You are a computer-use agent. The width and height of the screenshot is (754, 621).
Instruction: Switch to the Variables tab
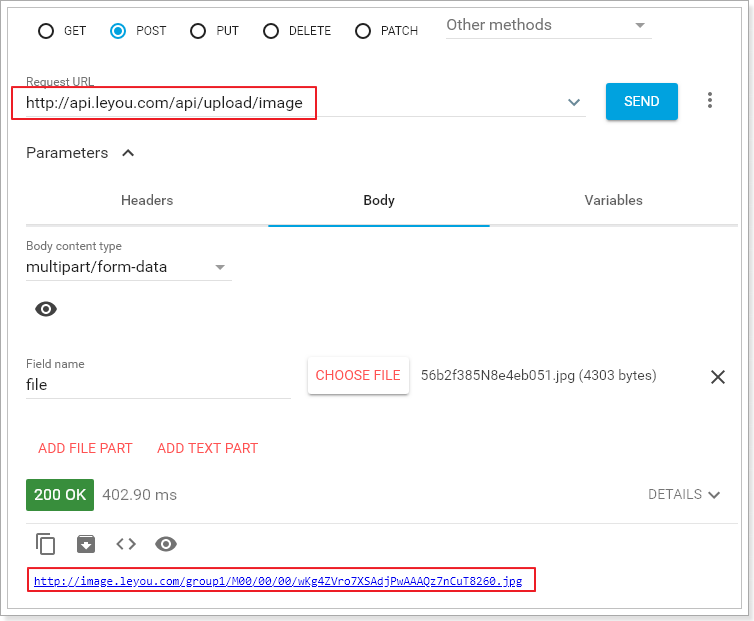click(613, 200)
